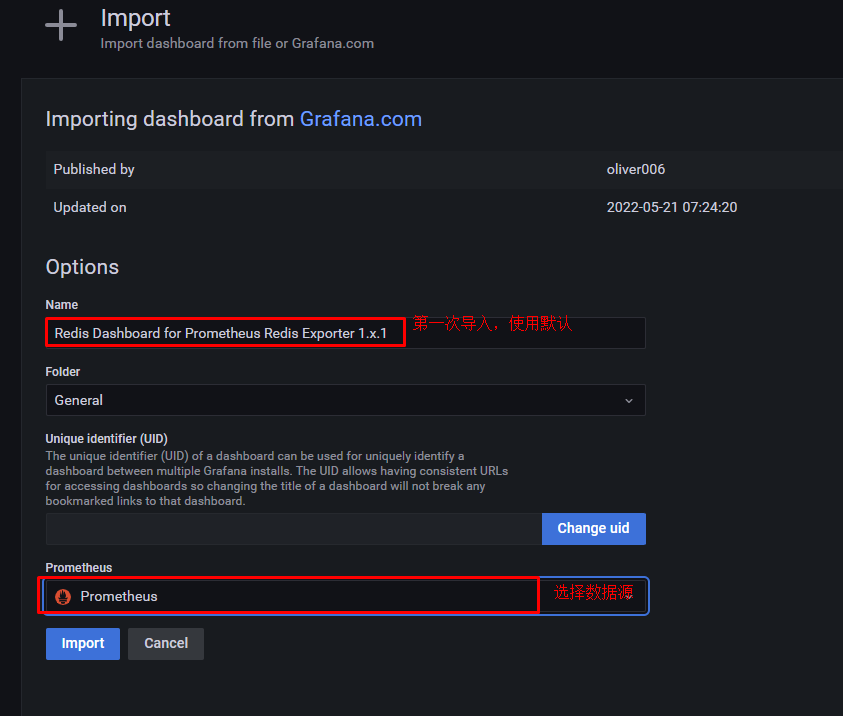
Task: Click the Import button
Action: click(x=83, y=643)
